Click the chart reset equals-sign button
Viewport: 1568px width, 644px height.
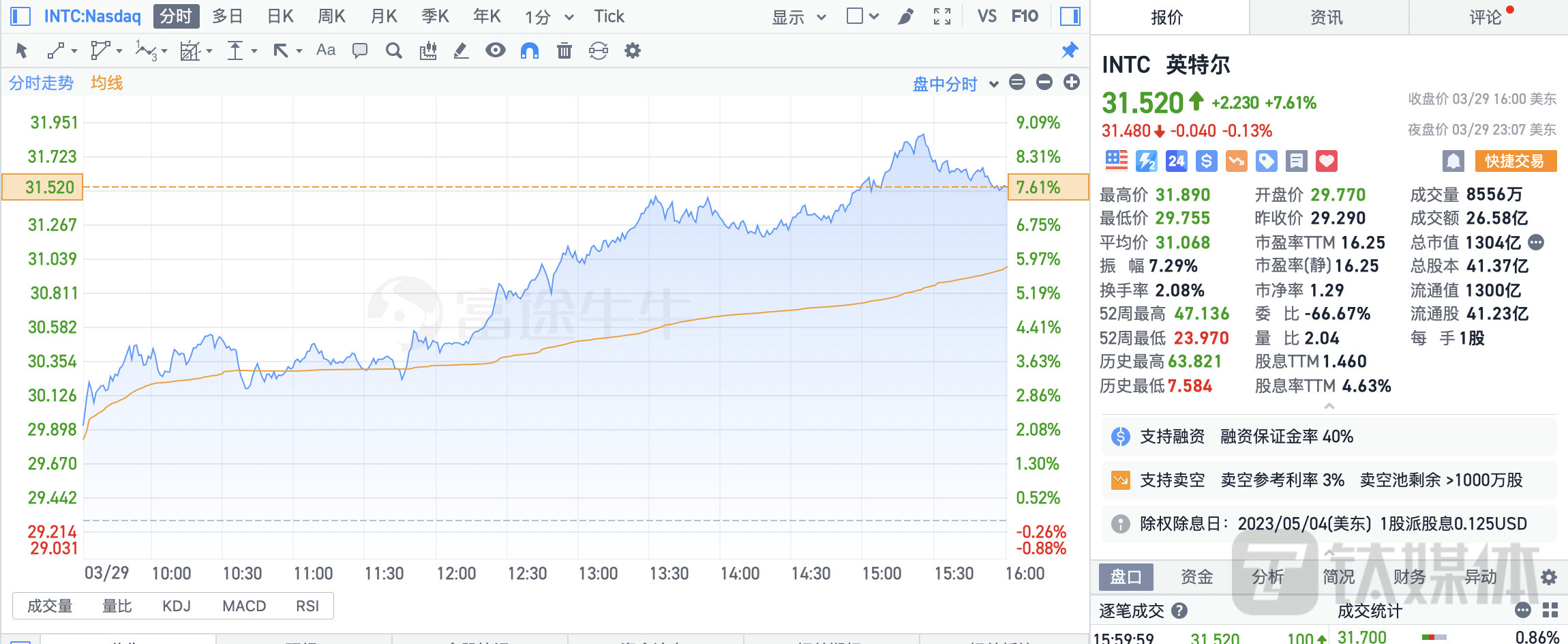click(1017, 83)
